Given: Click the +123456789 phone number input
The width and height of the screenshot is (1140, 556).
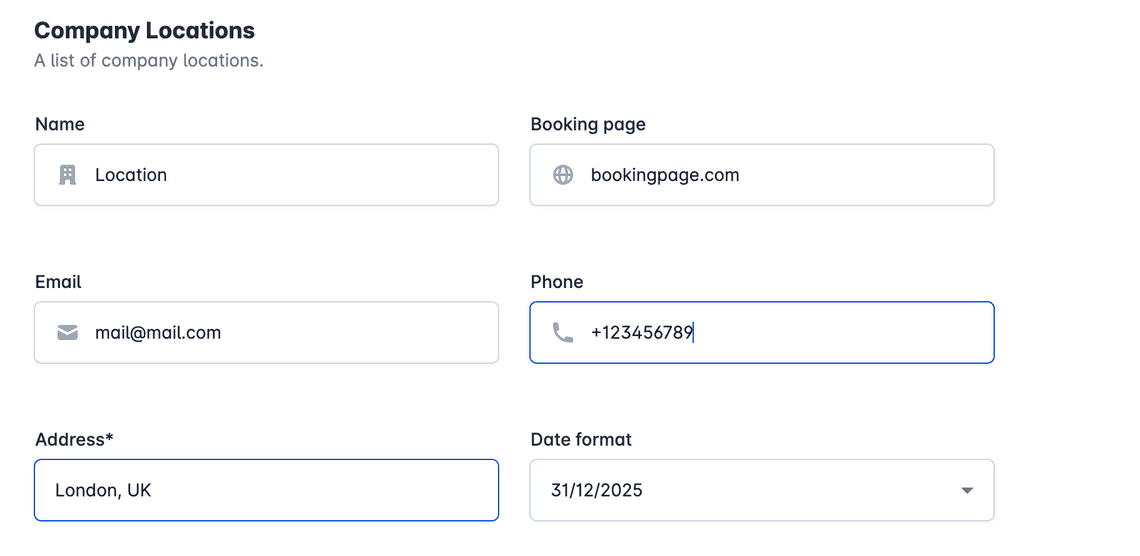Looking at the screenshot, I should [762, 333].
